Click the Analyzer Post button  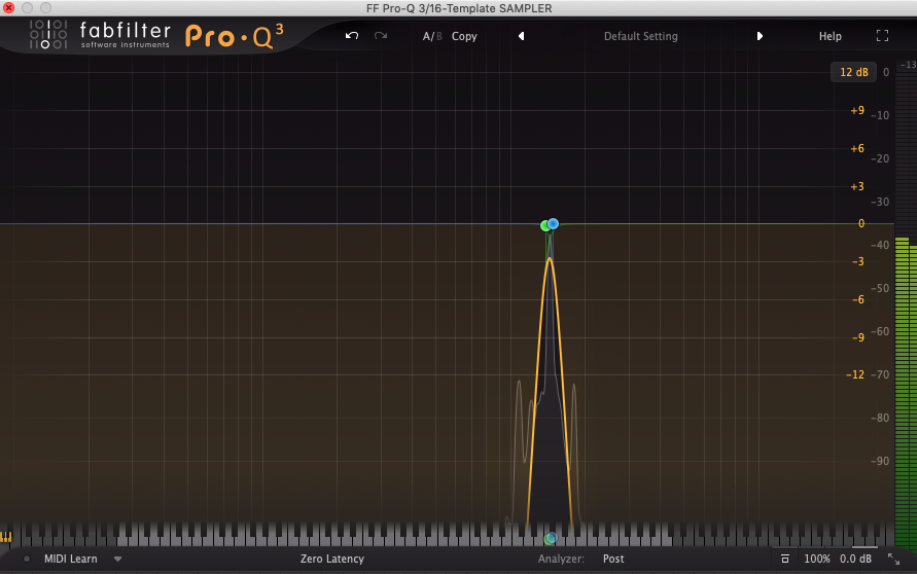tap(613, 559)
